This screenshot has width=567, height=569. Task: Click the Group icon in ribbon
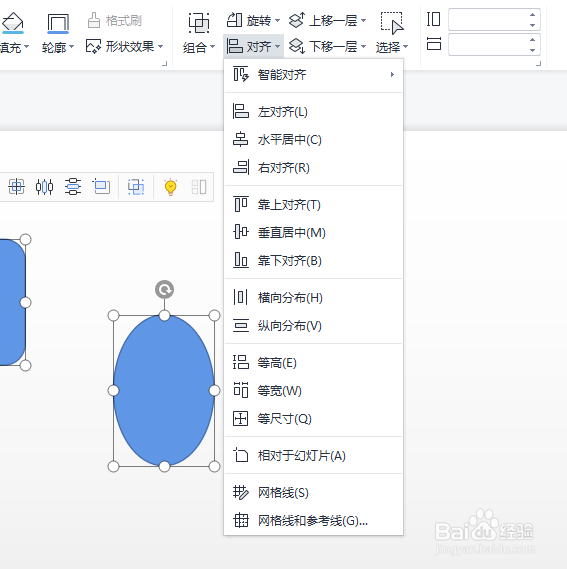point(199,23)
